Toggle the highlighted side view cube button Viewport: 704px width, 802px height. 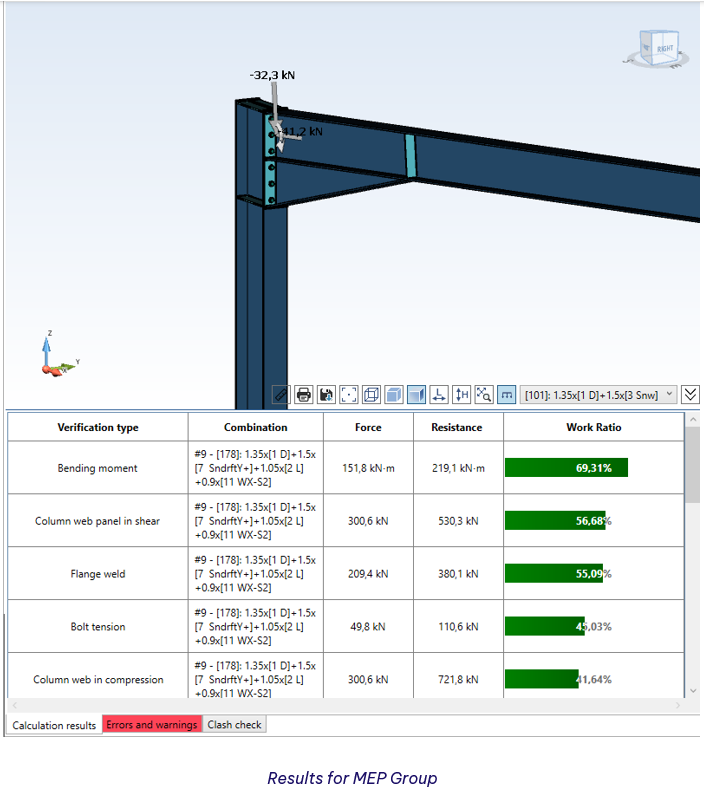pyautogui.click(x=417, y=395)
